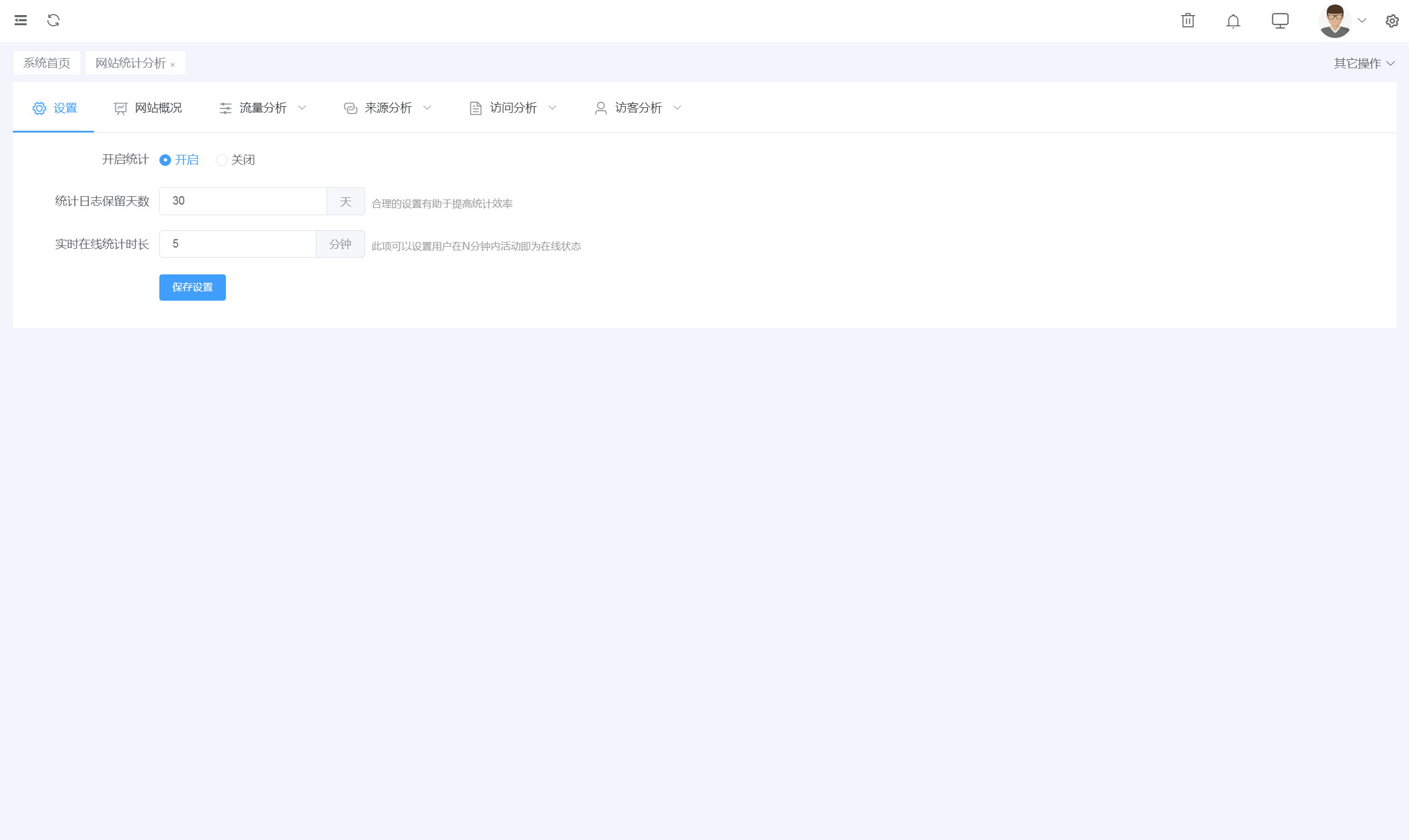This screenshot has height=840, width=1409.
Task: Expand the 来源分析 dropdown
Action: (388, 107)
